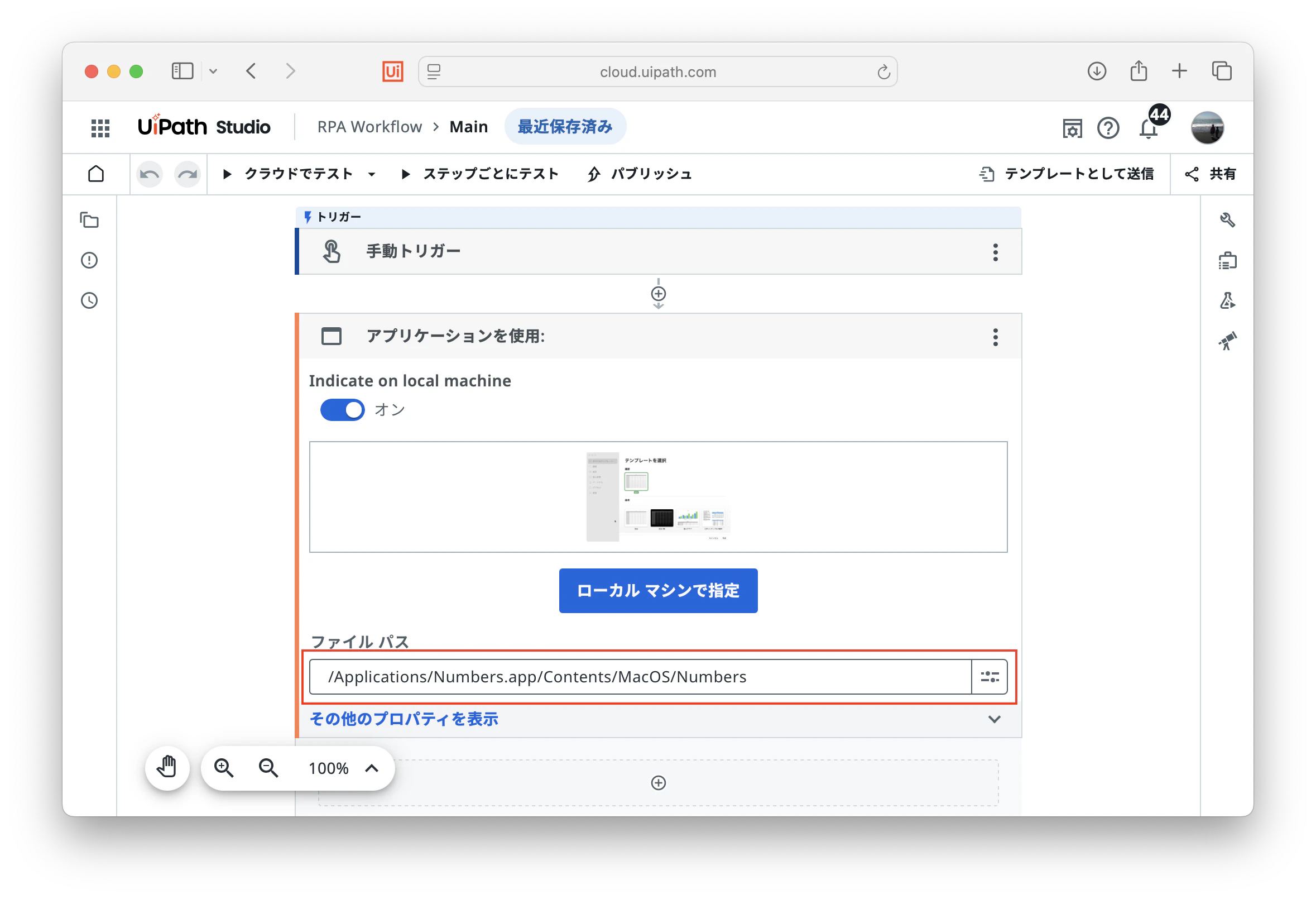Click その他のプロパティを表示 link
The image size is (1316, 899).
pos(404,719)
